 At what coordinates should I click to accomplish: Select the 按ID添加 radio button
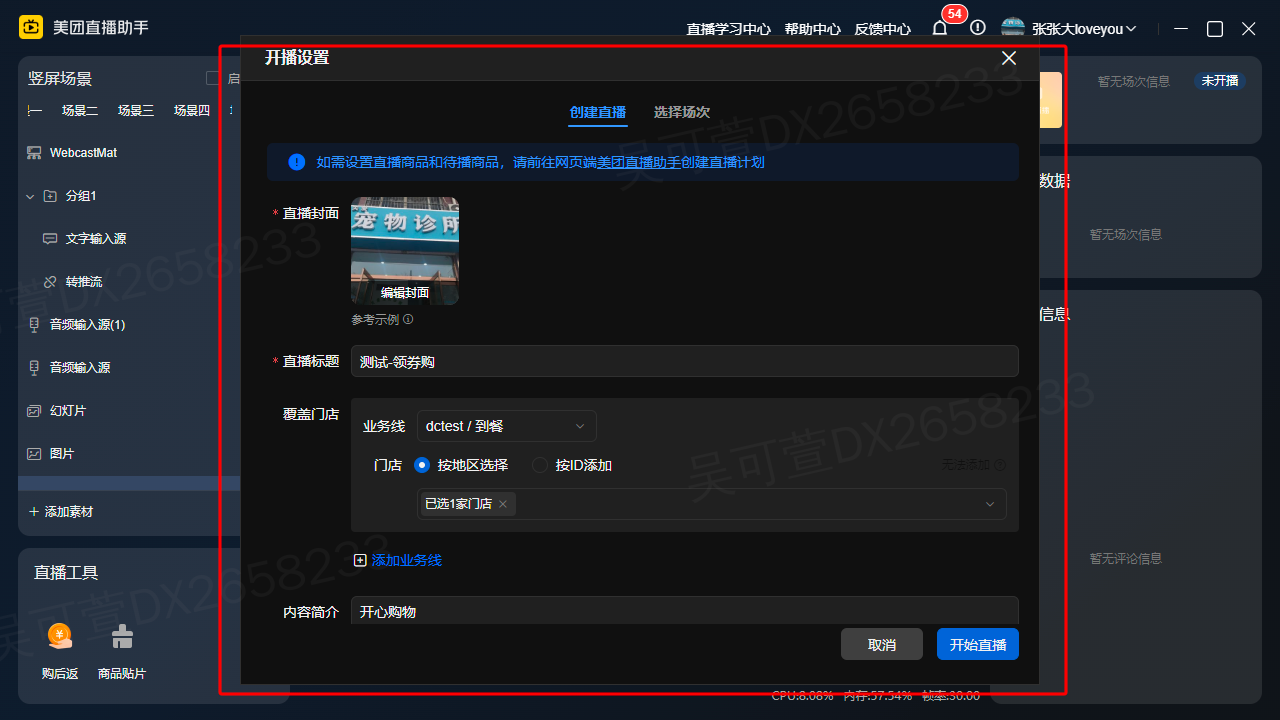point(540,464)
